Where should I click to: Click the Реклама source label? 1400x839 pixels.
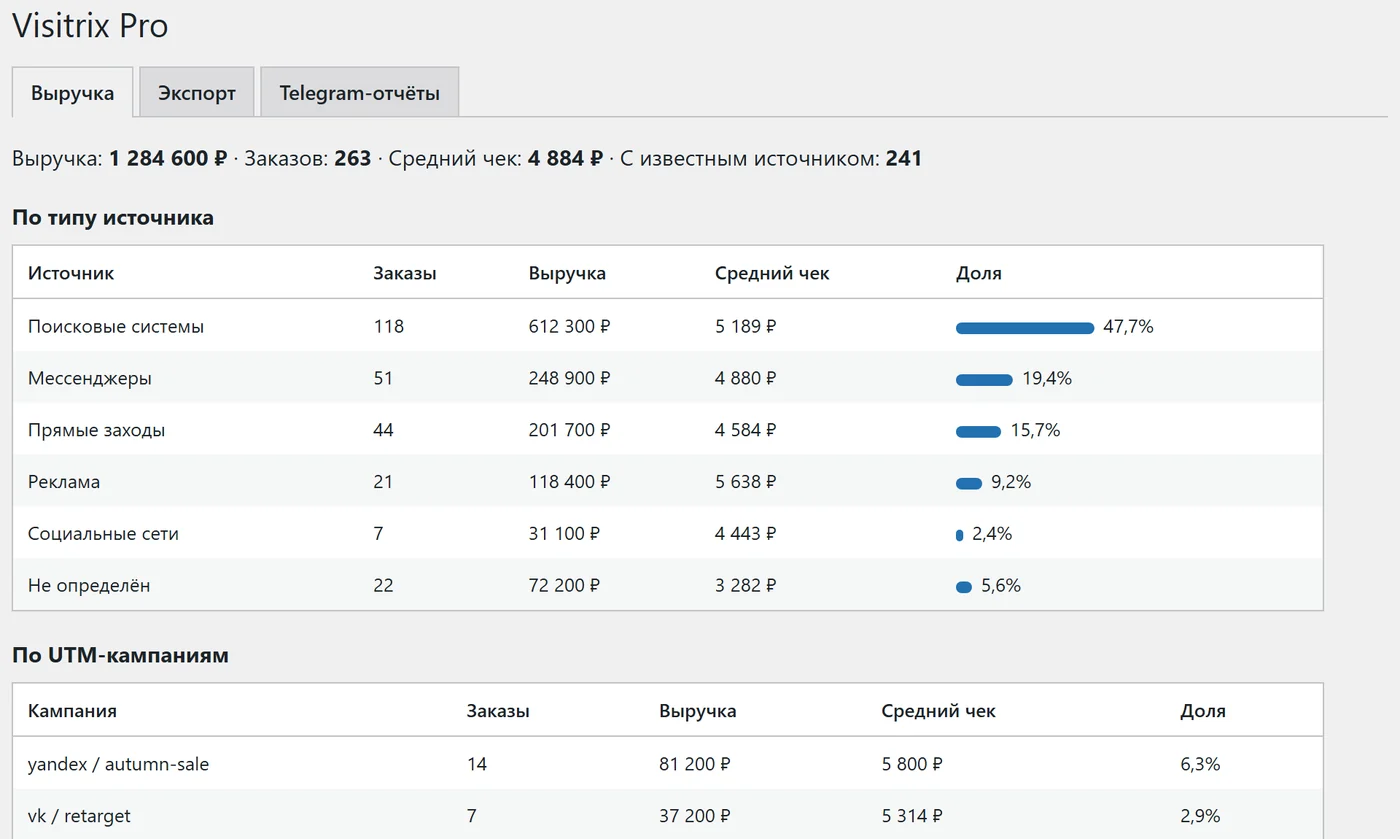pos(64,482)
